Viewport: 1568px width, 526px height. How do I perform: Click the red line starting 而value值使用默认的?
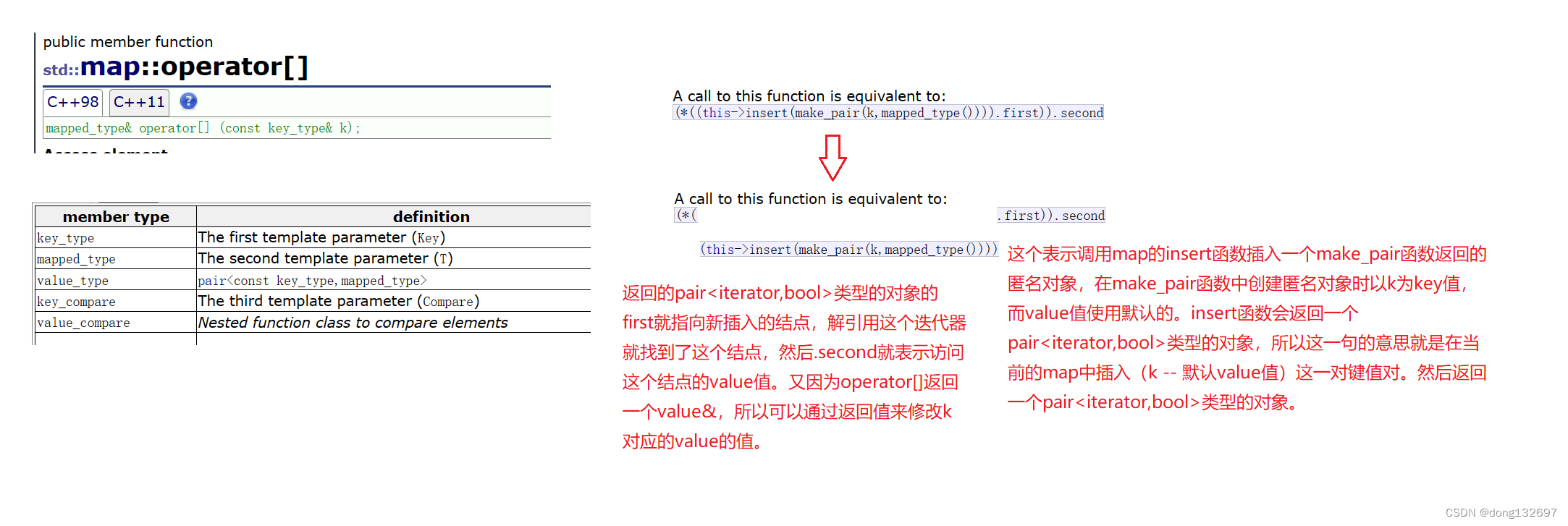pos(1183,313)
